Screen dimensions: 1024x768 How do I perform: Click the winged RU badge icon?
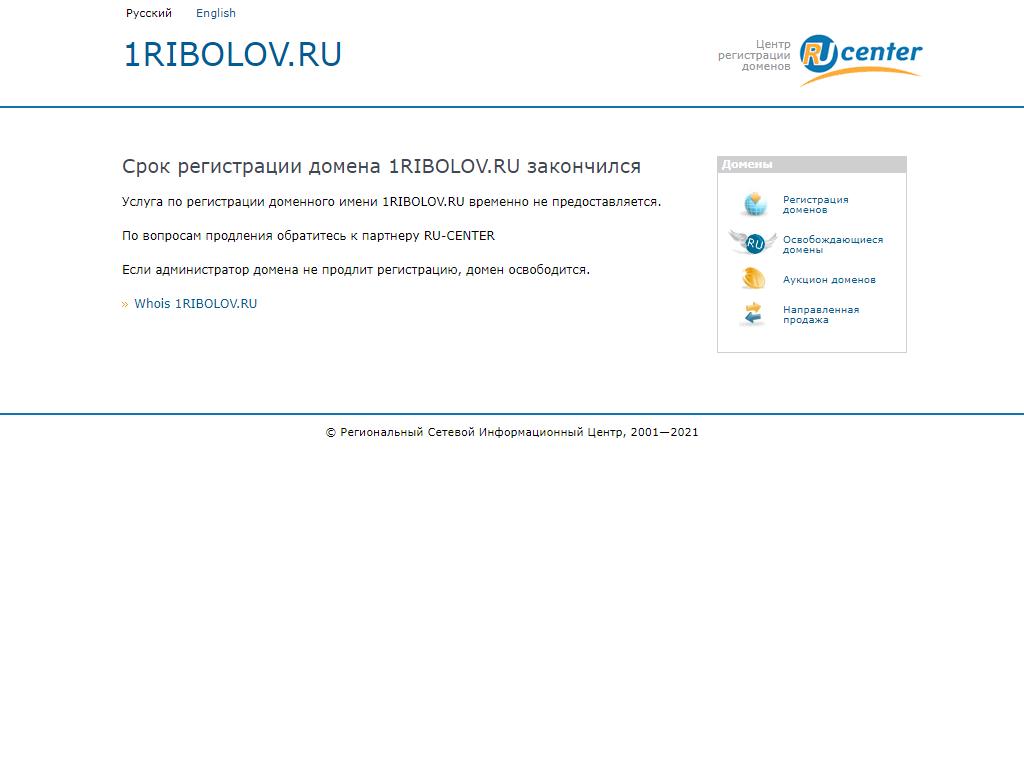pos(753,243)
